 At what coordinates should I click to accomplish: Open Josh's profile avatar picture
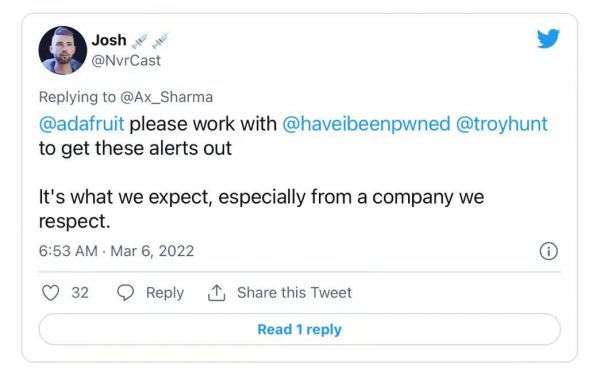pos(62,50)
